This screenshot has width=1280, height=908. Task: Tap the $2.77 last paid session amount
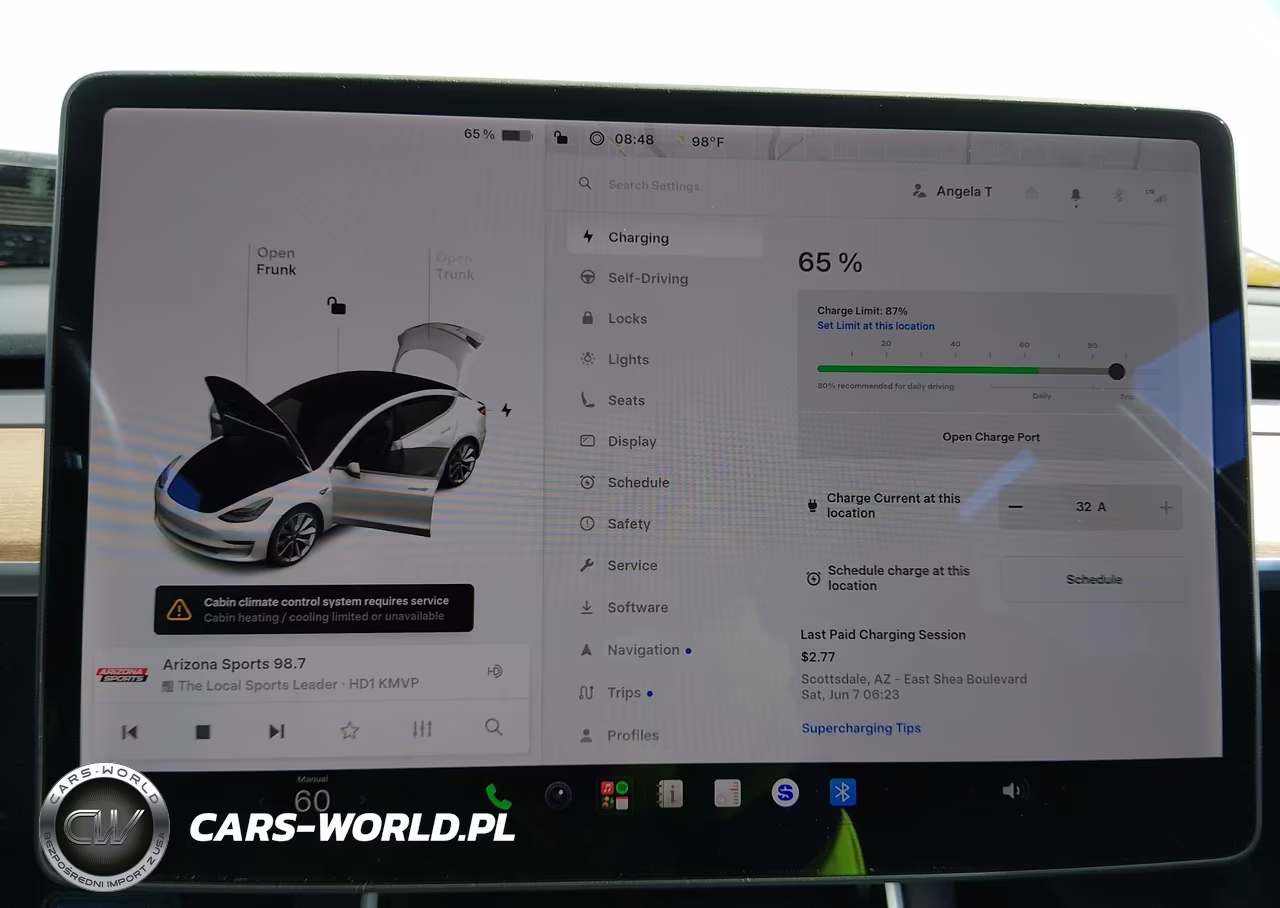tap(818, 657)
